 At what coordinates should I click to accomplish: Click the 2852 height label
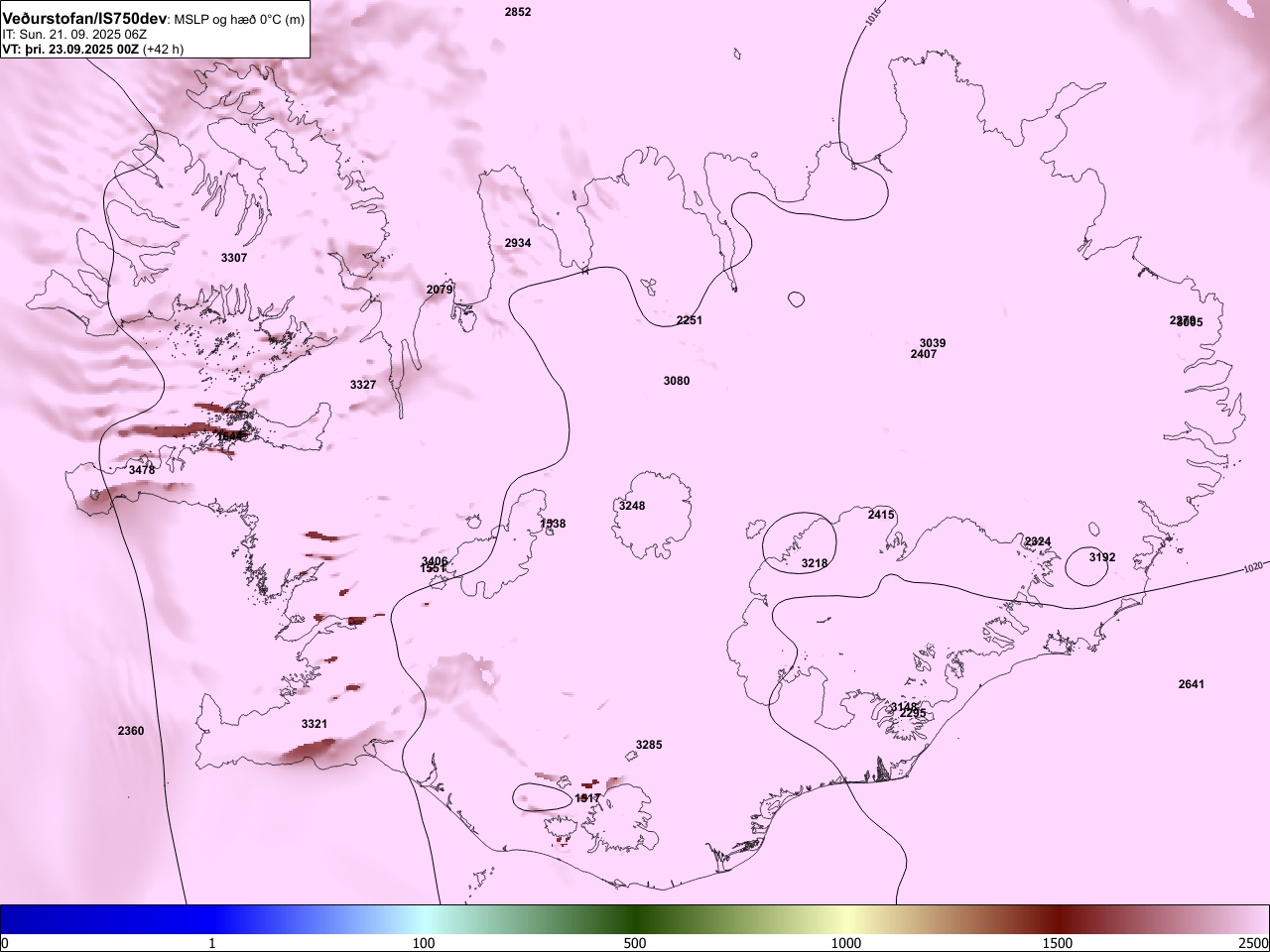tap(518, 12)
